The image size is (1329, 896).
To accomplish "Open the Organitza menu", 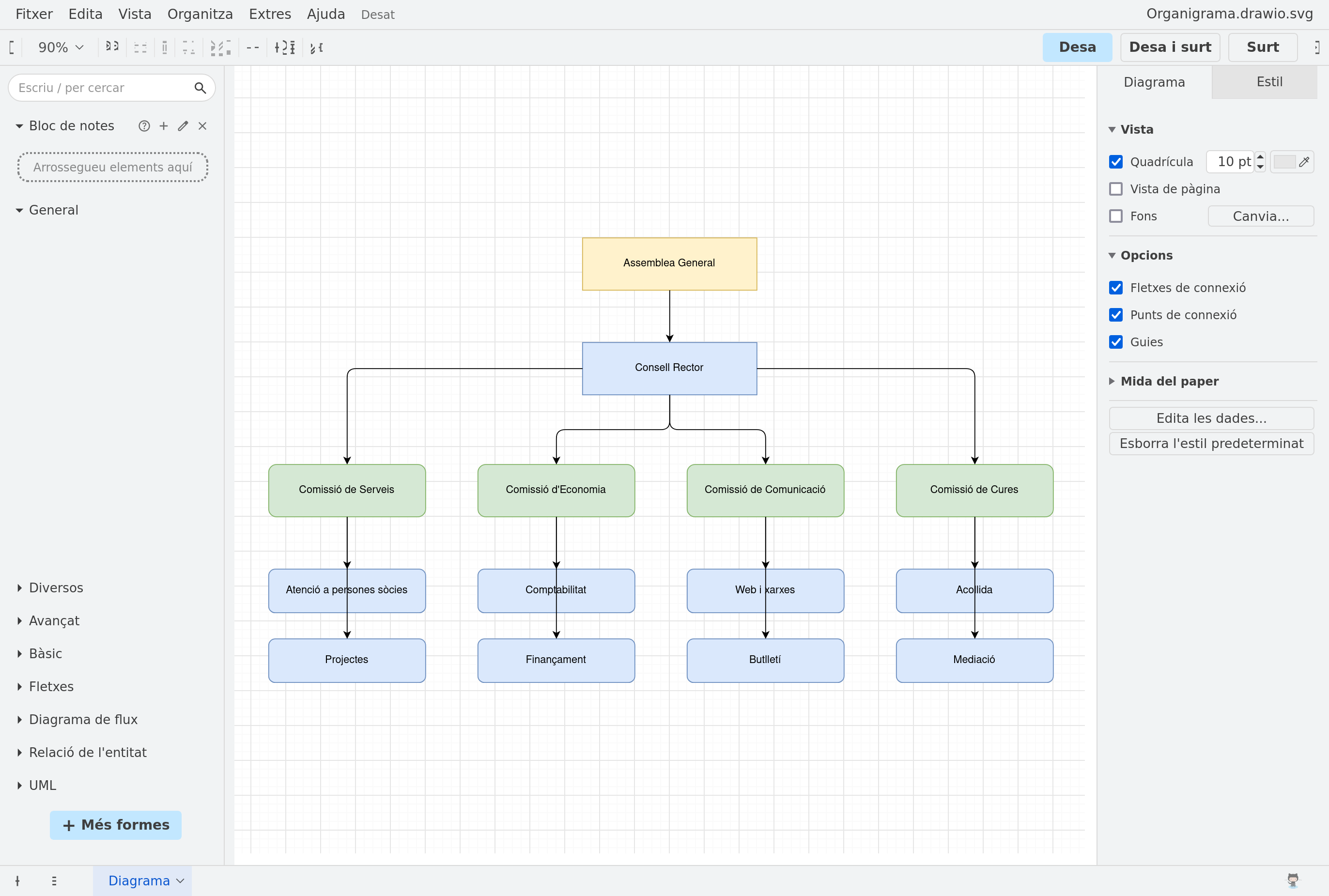I will pos(200,14).
